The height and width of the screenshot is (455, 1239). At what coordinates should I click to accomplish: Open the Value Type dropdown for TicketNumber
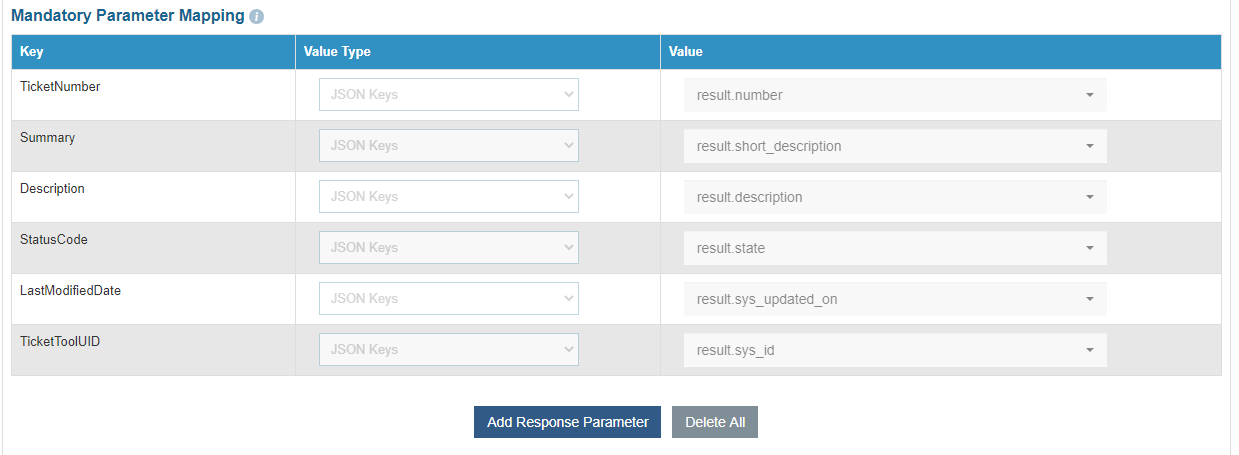tap(448, 95)
